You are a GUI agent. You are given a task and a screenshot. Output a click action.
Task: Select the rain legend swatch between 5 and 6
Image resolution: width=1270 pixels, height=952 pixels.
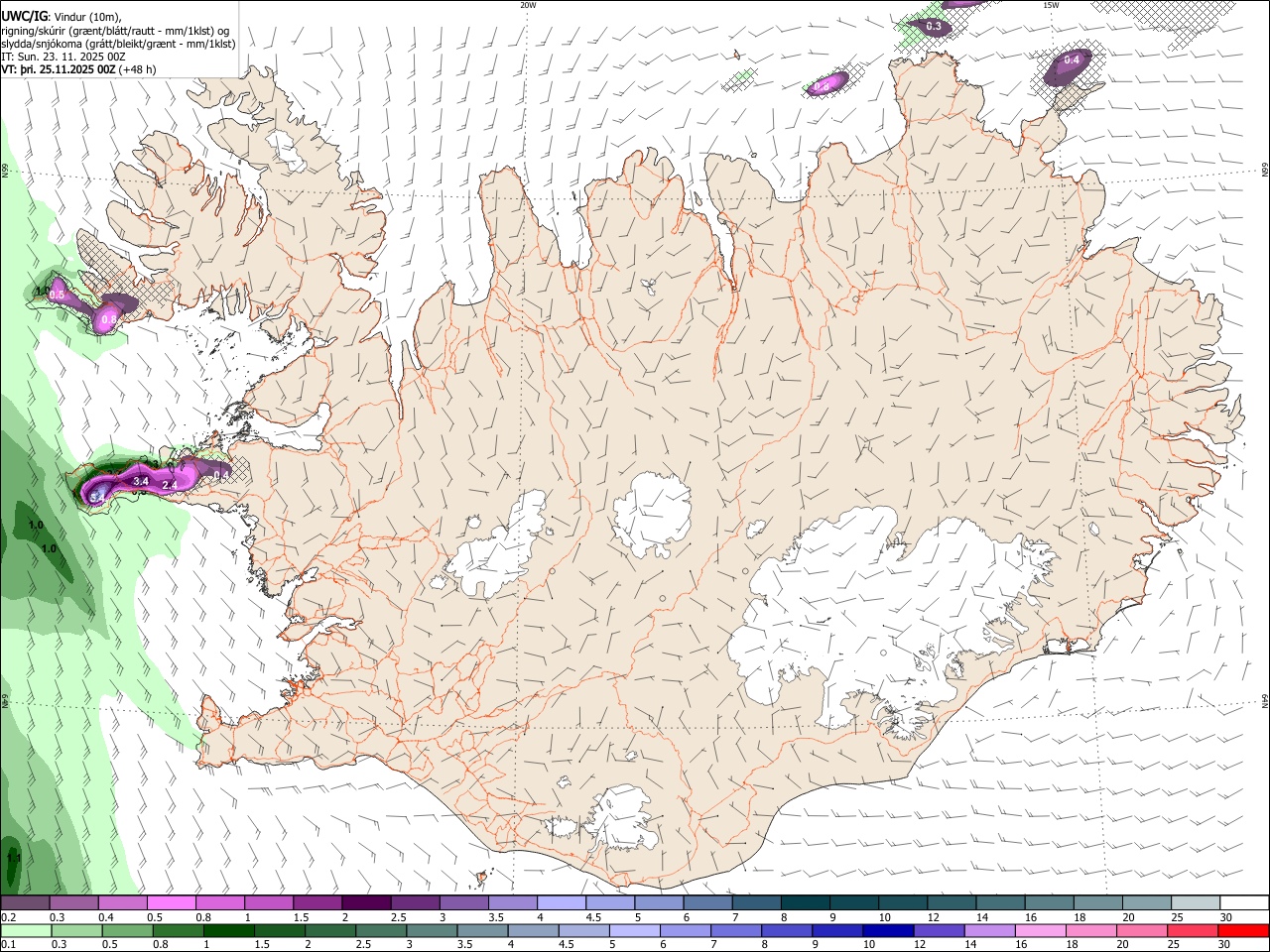[634, 931]
